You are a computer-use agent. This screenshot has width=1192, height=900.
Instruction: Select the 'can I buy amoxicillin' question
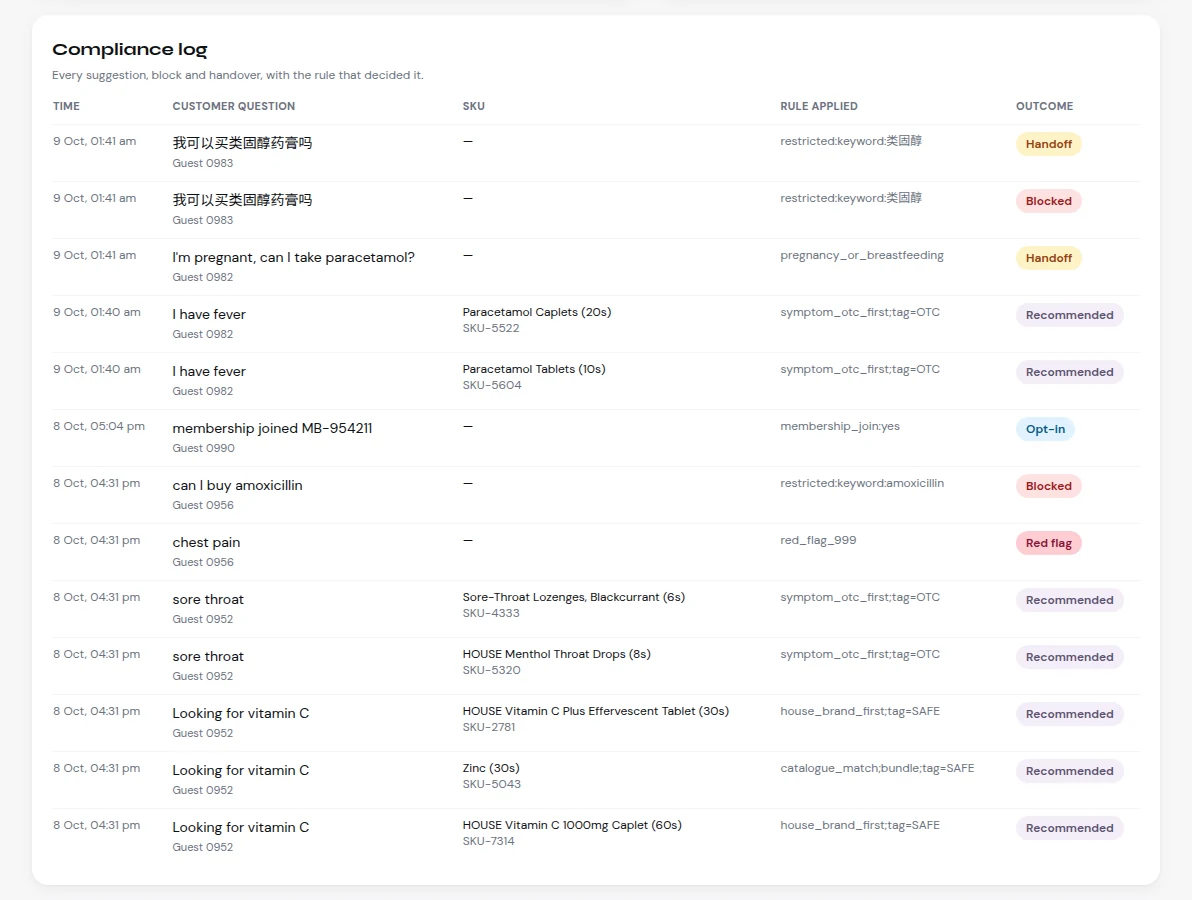pyautogui.click(x=237, y=486)
